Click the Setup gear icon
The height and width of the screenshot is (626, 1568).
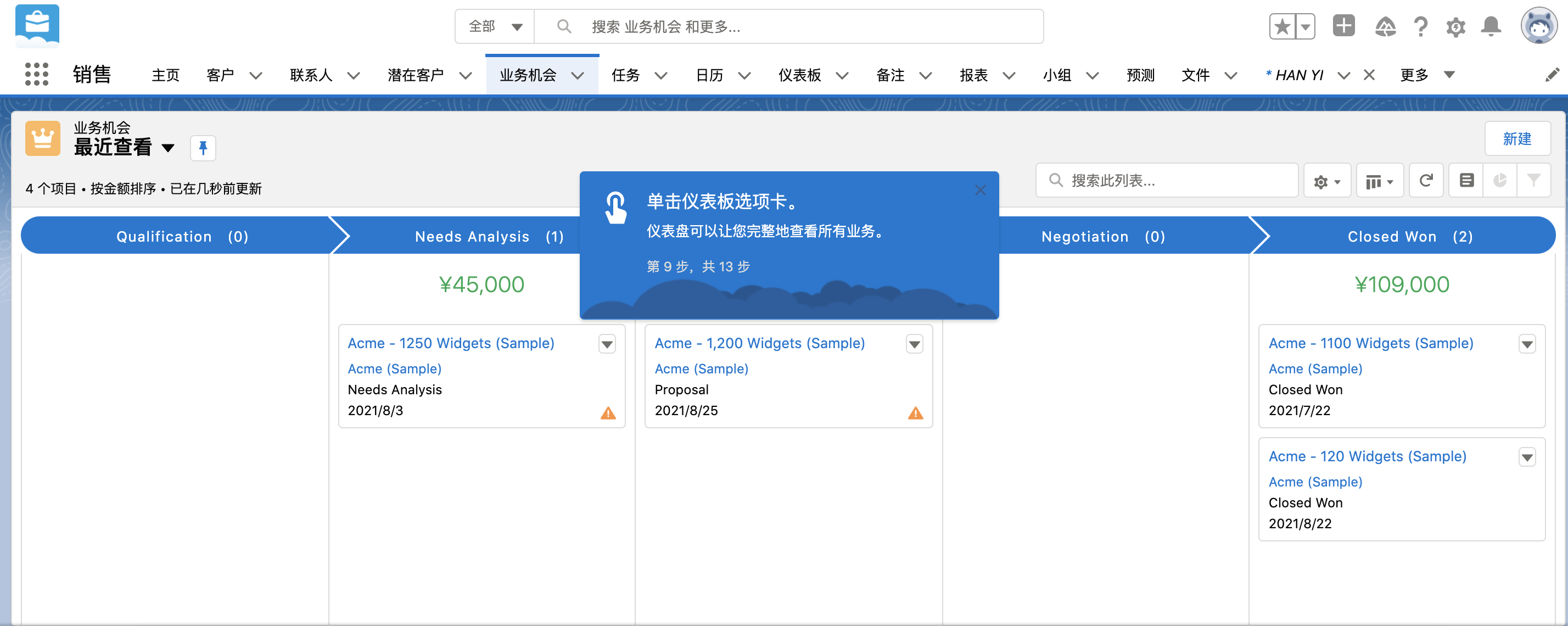[x=1456, y=26]
